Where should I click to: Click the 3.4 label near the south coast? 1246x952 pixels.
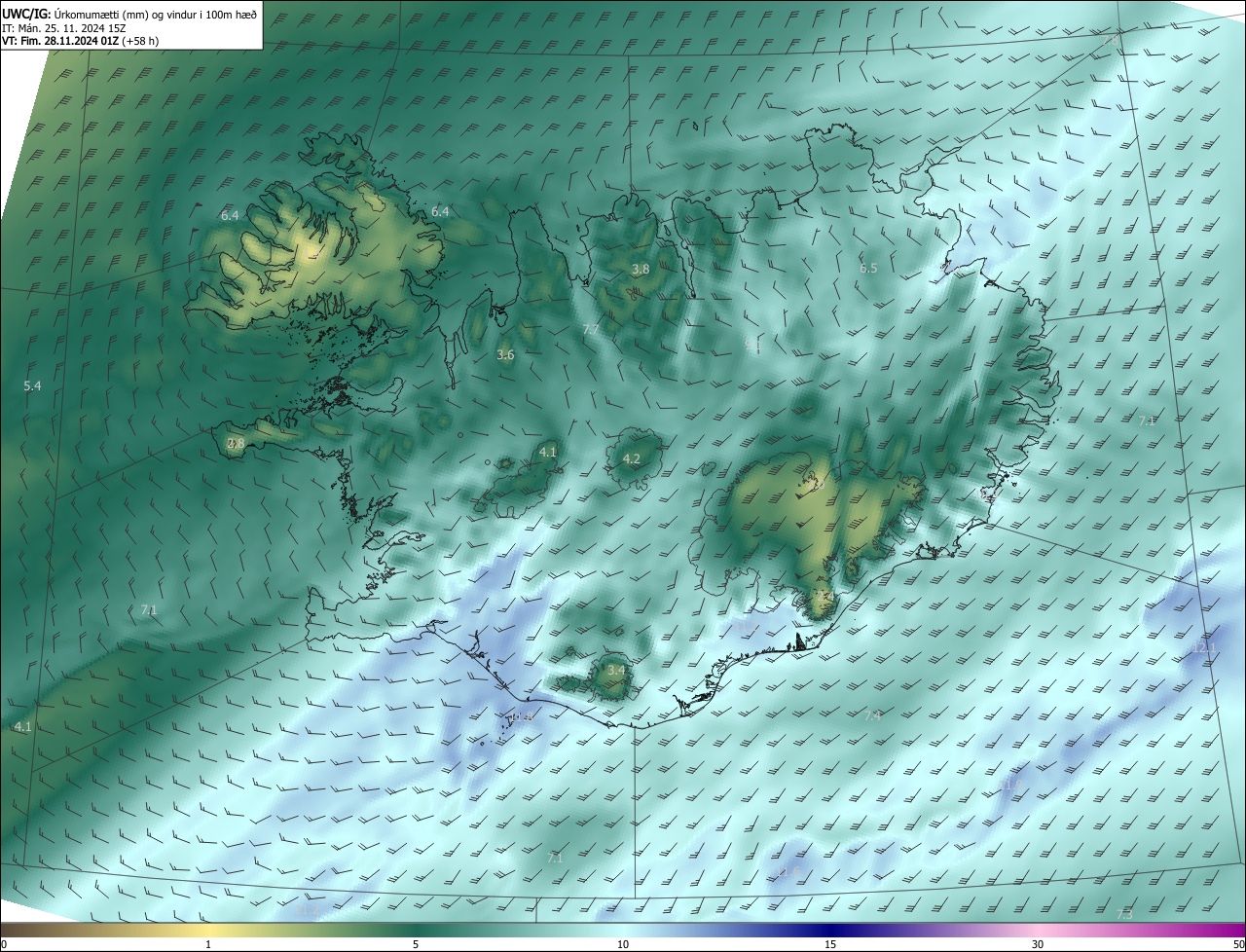point(616,671)
